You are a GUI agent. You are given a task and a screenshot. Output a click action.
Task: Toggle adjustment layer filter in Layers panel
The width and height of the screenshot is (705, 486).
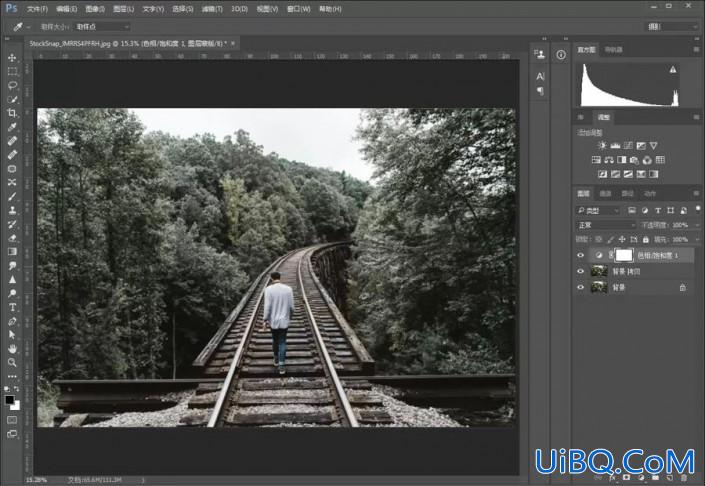(645, 210)
